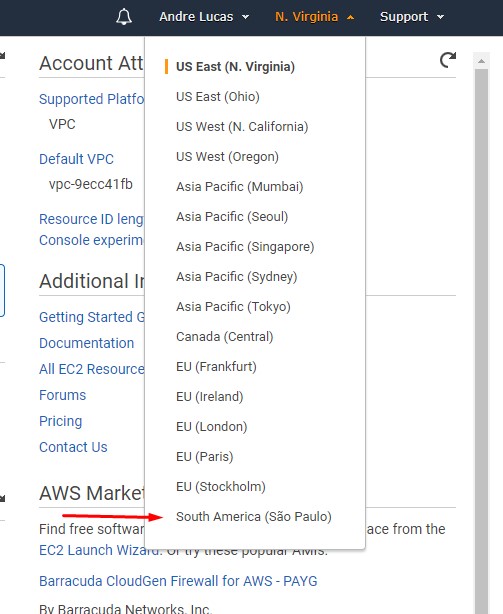The height and width of the screenshot is (614, 503).
Task: Select Canada (Central) region
Action: 225,337
